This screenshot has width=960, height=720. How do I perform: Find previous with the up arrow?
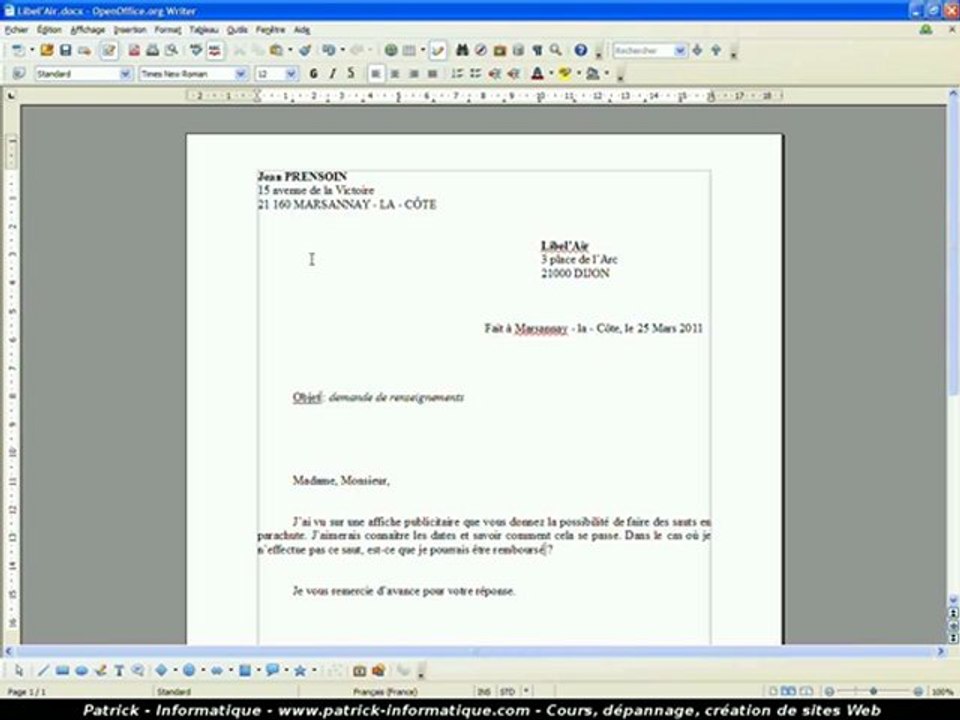pyautogui.click(x=716, y=50)
